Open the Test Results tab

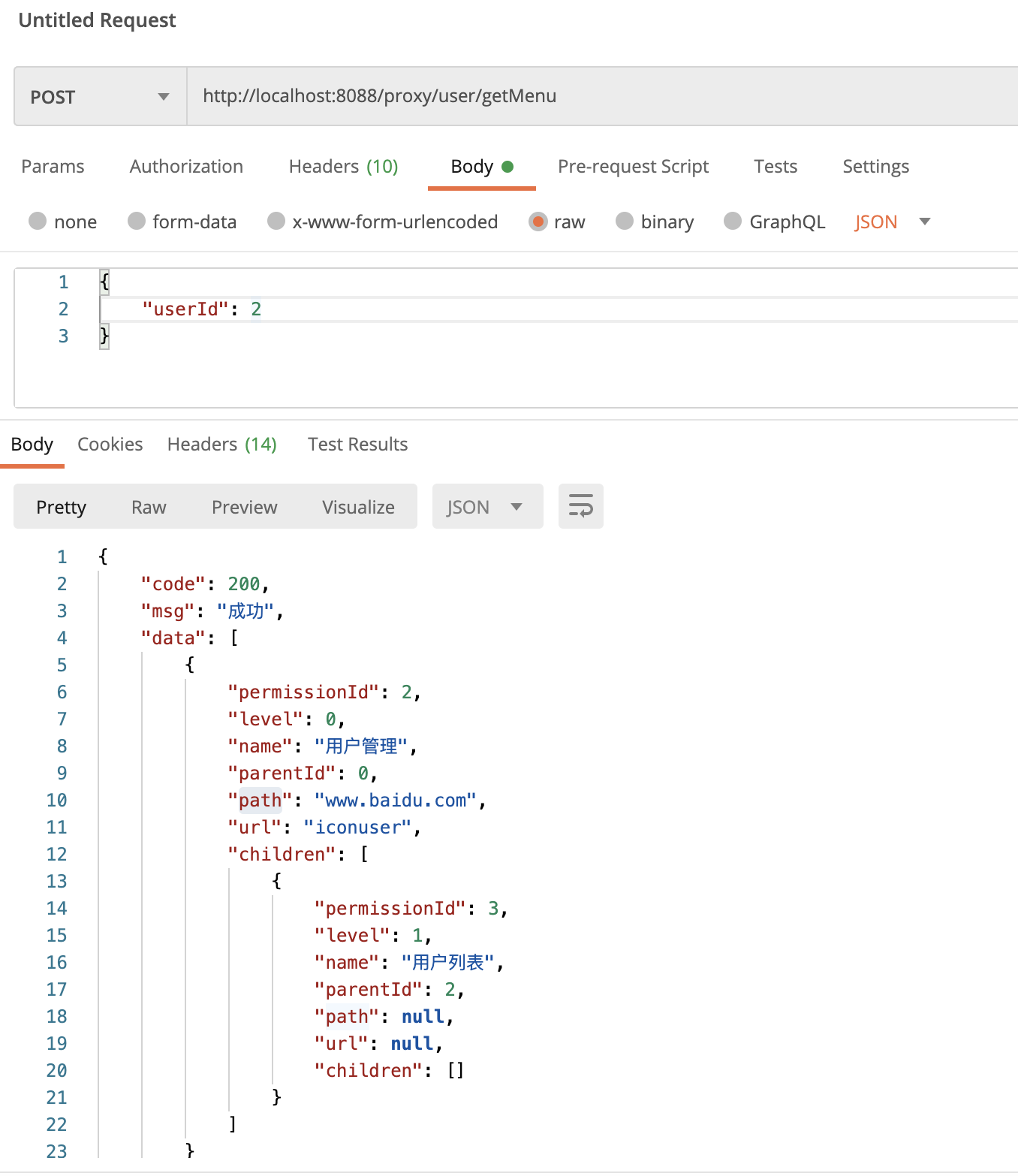357,444
